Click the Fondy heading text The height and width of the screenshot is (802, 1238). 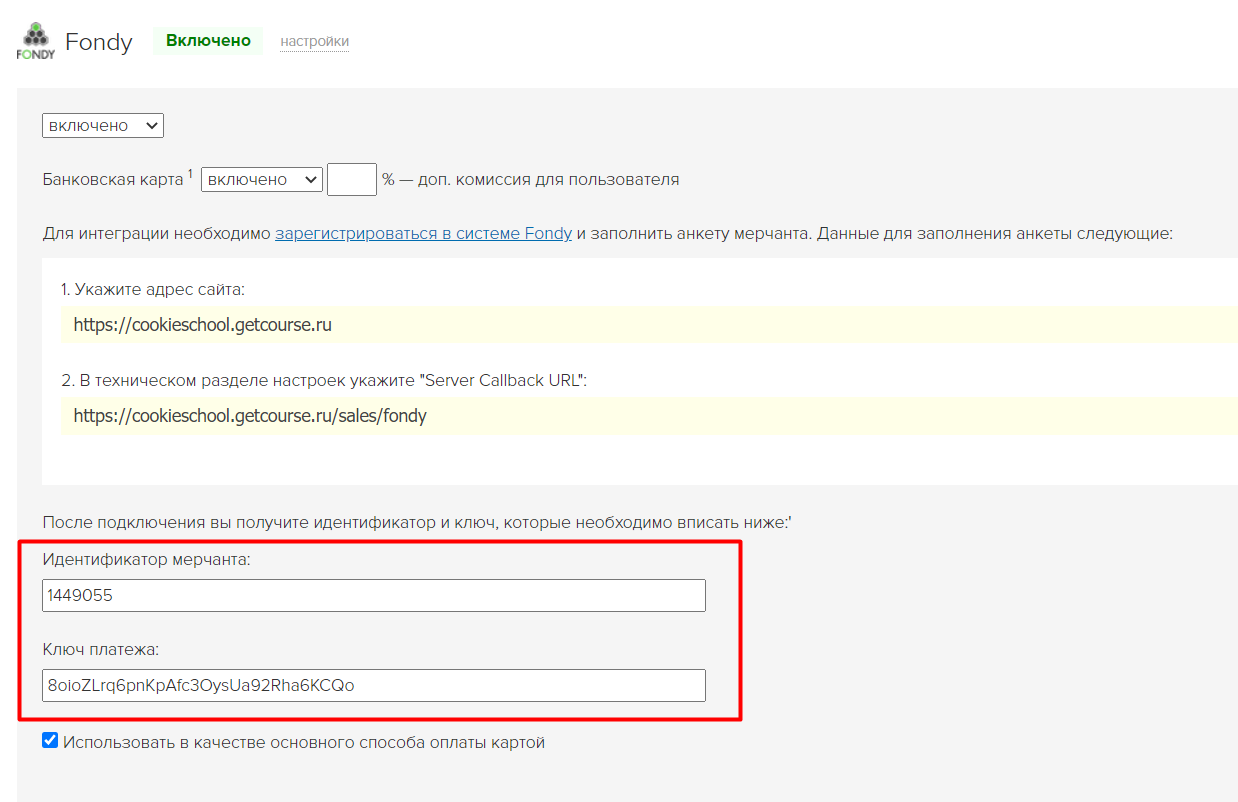pyautogui.click(x=99, y=42)
